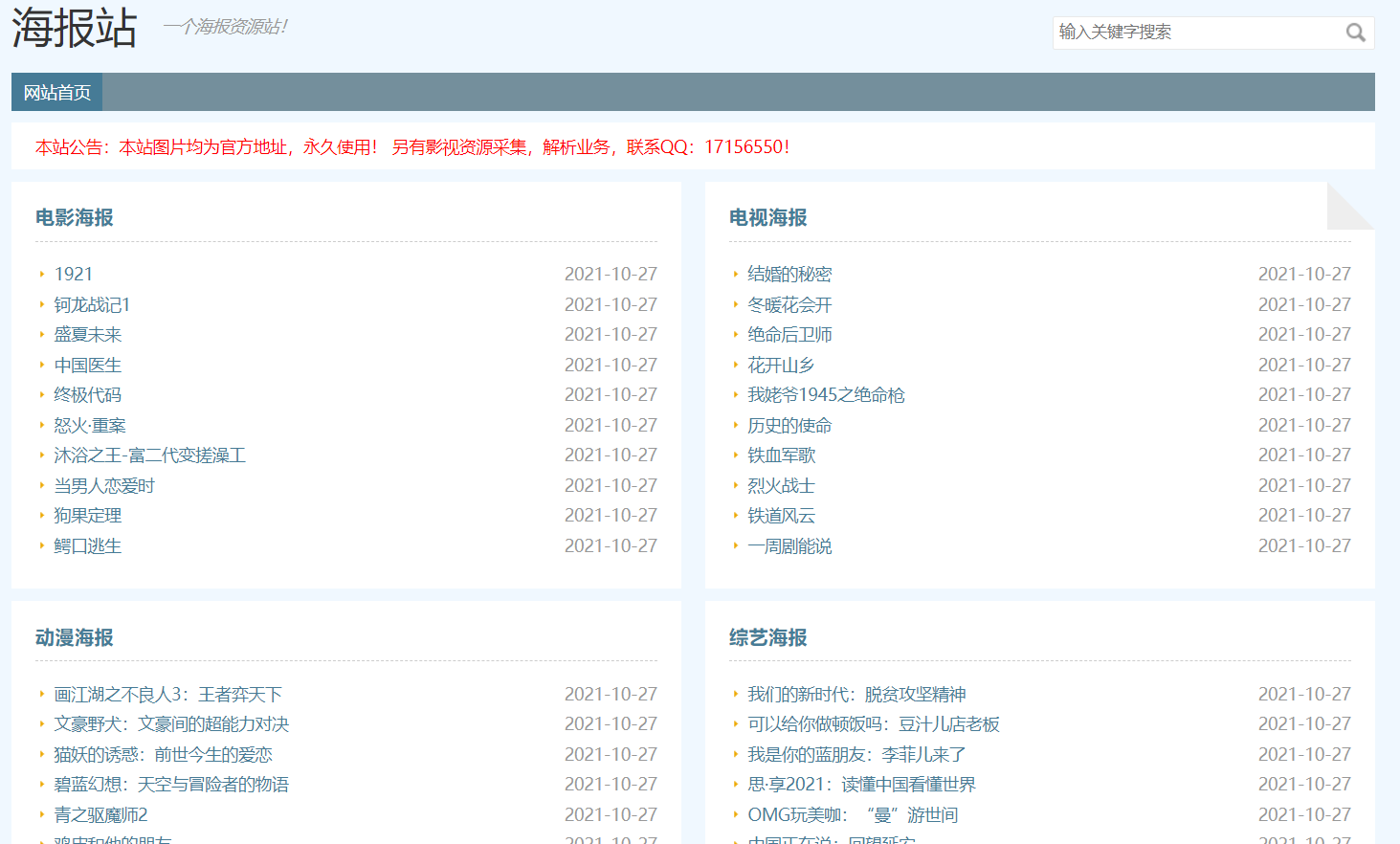Click the tagline 一个海报资源站!
This screenshot has height=844, width=1400.
226,26
